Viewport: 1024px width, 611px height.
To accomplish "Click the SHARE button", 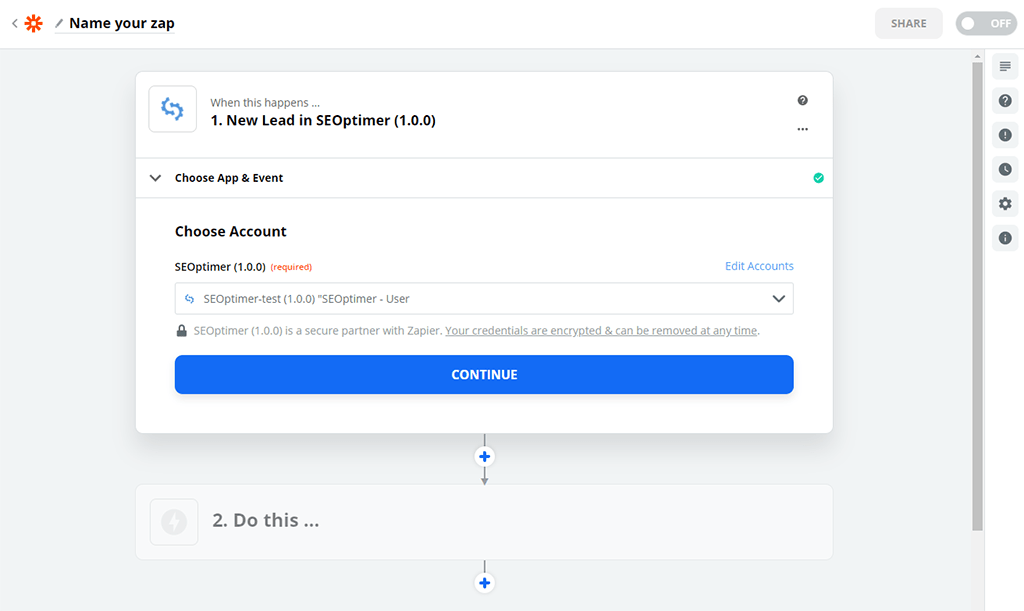I will (908, 23).
